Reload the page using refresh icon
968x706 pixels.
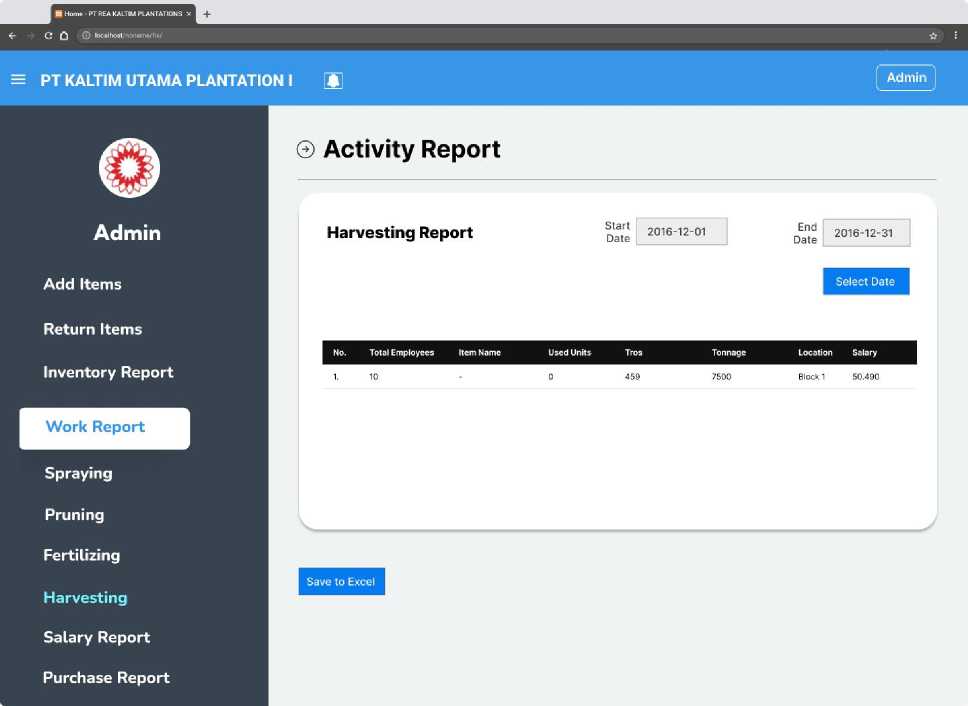[48, 36]
